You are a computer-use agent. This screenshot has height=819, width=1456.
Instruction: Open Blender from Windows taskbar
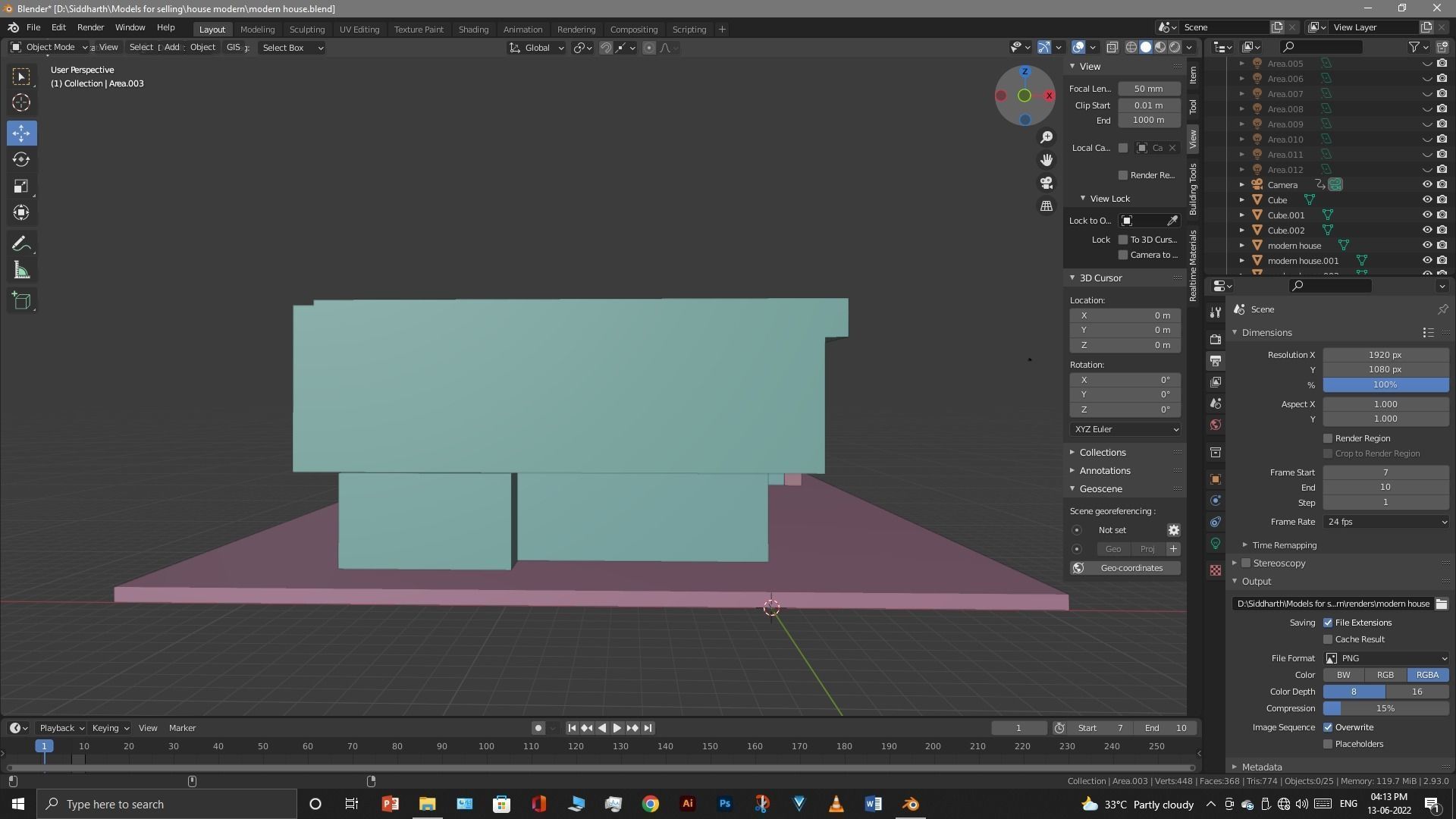(910, 804)
